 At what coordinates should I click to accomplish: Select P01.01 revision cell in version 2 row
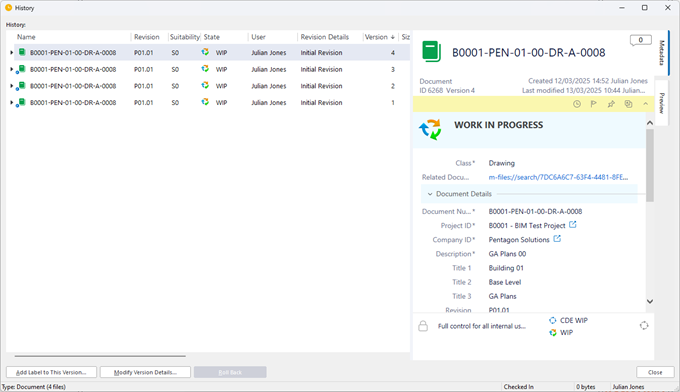[144, 86]
